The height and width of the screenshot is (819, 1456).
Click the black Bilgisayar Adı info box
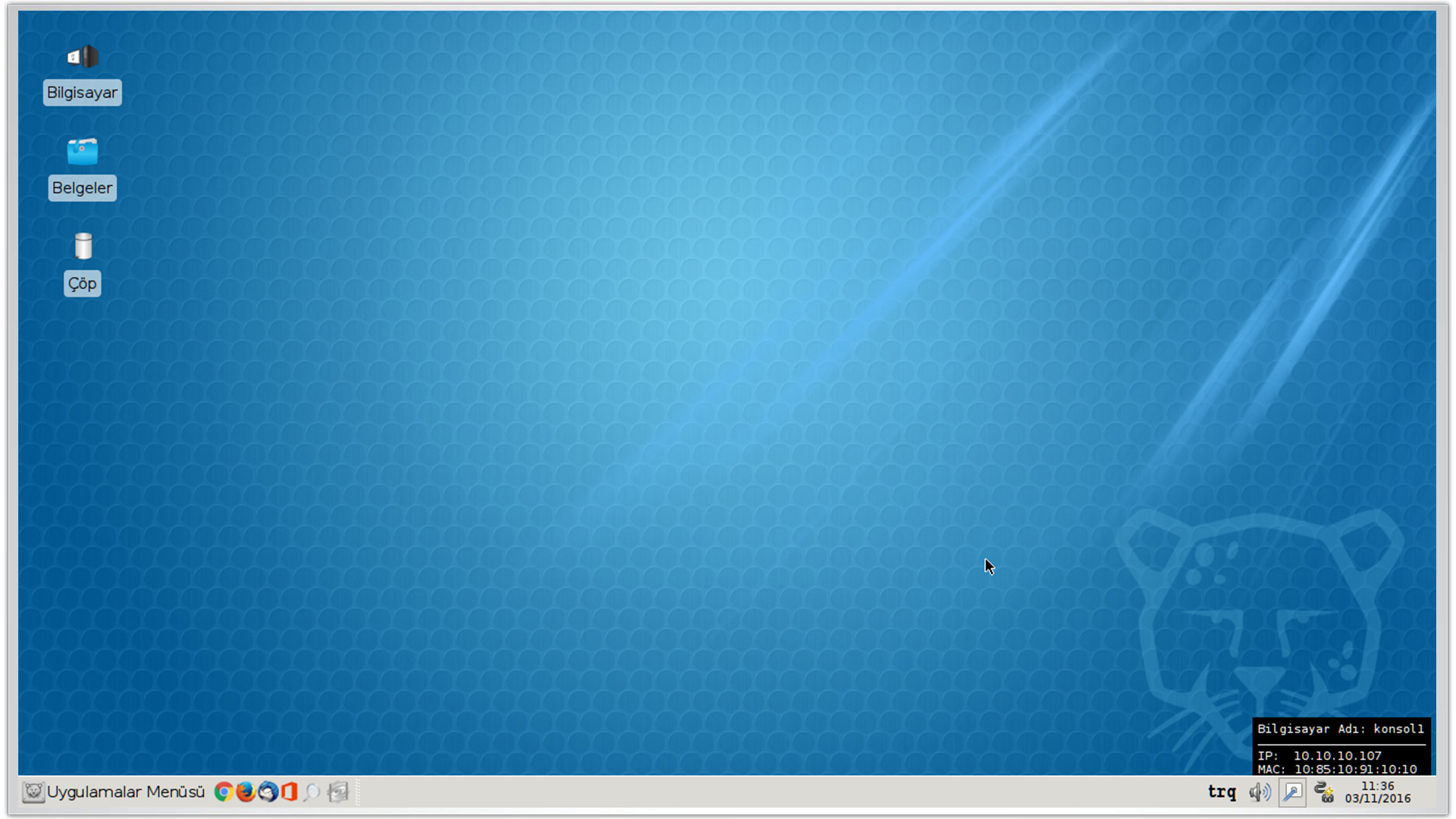pyautogui.click(x=1341, y=746)
